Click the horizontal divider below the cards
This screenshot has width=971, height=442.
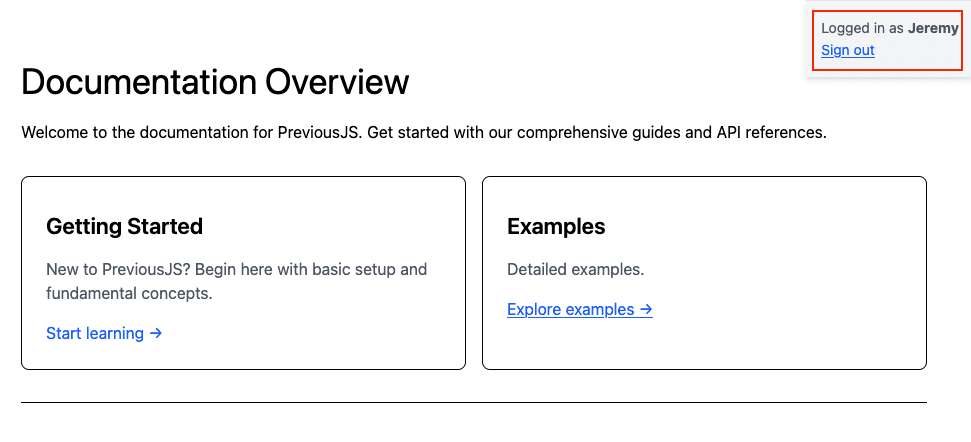474,402
